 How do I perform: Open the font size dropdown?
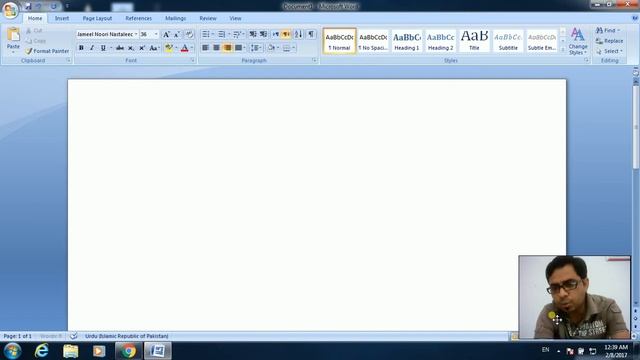[x=156, y=34]
